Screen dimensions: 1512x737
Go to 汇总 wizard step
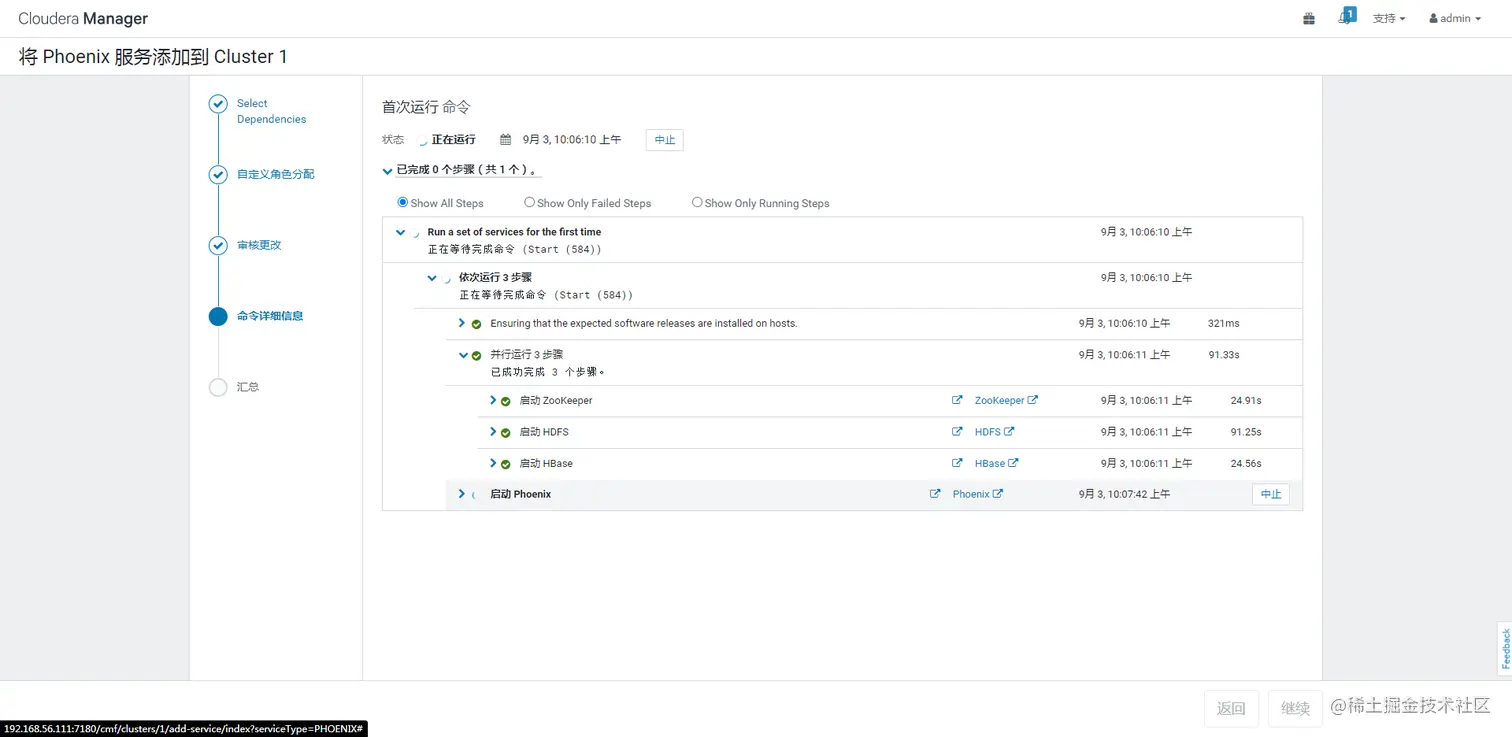click(x=248, y=387)
